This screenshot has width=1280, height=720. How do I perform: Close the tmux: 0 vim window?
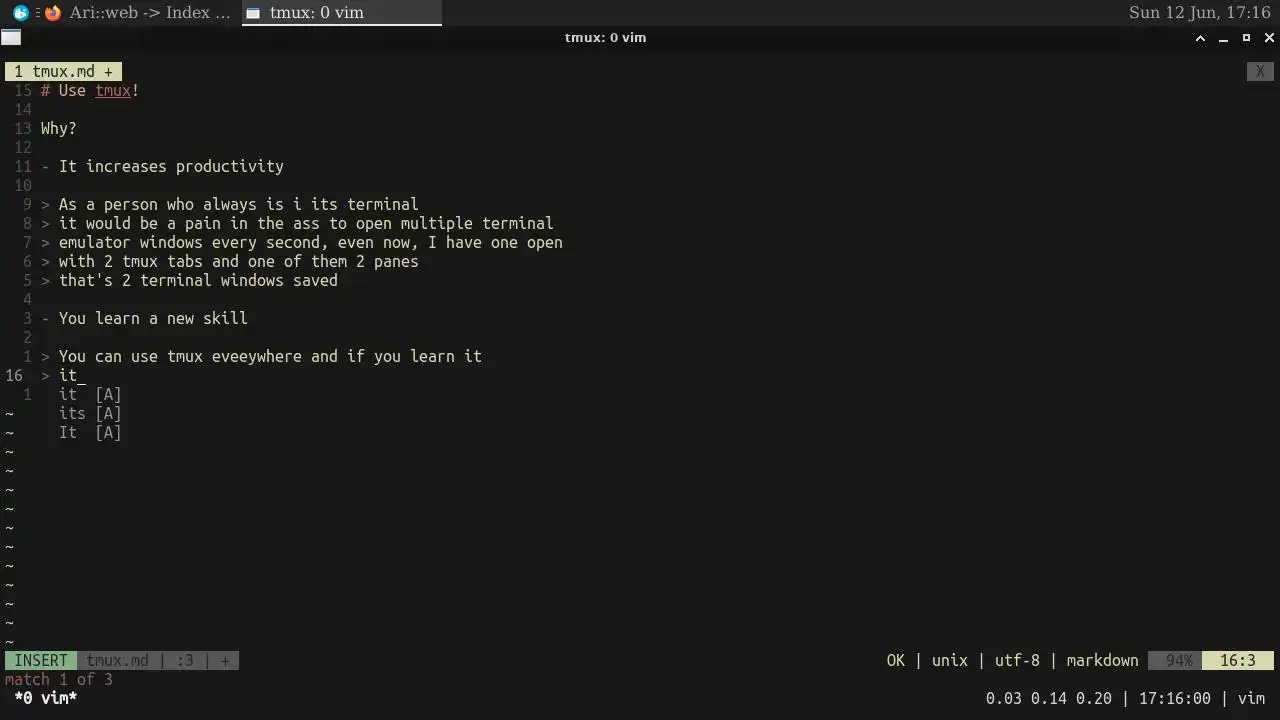(x=1269, y=38)
